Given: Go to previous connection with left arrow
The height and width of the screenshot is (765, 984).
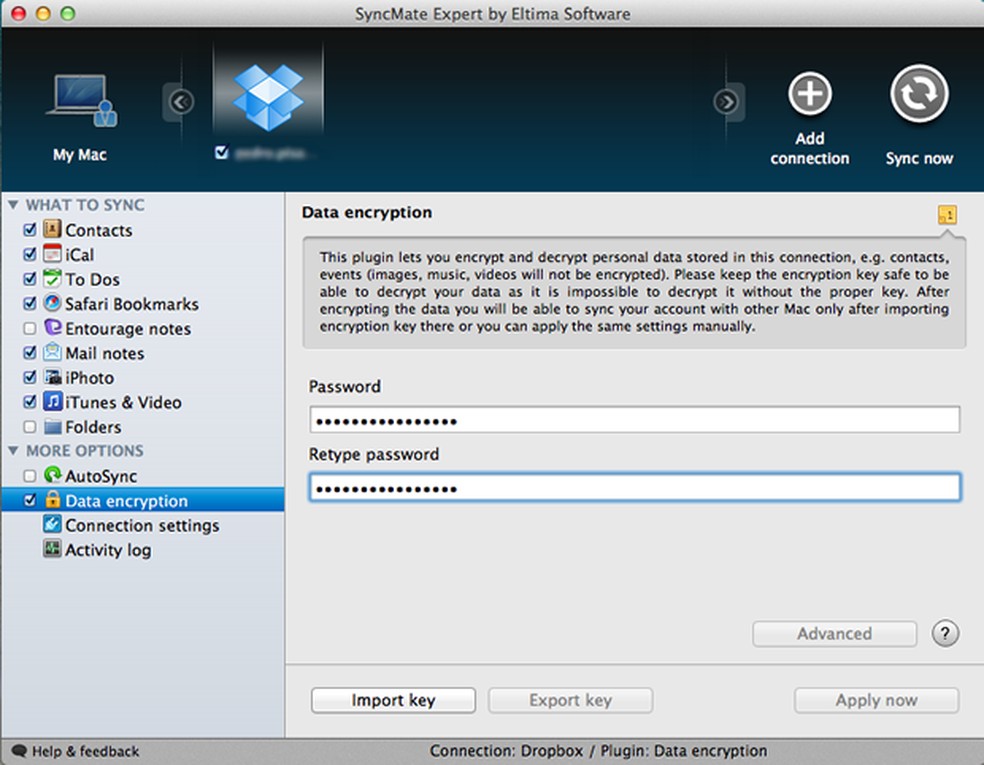Looking at the screenshot, I should [181, 102].
